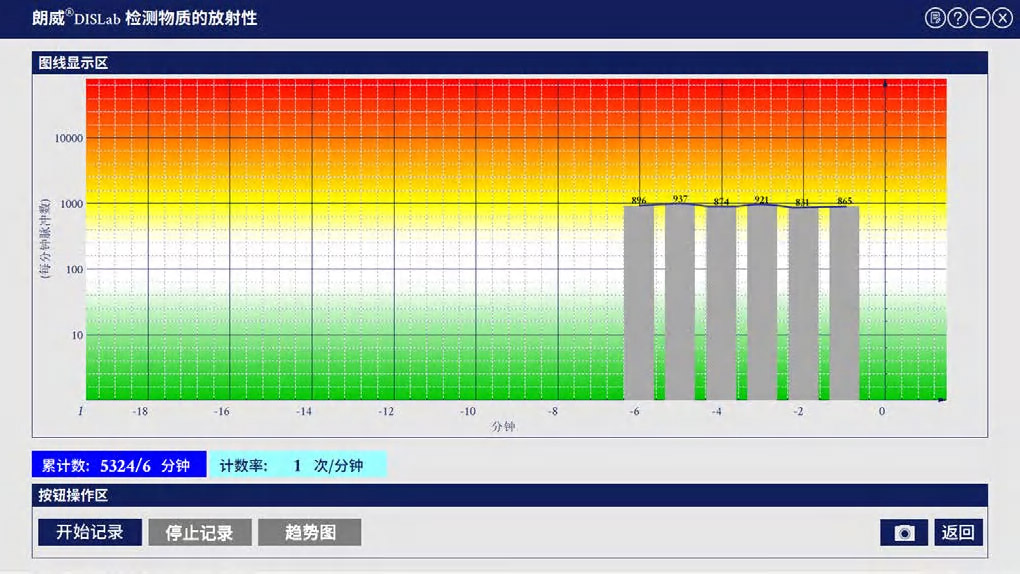Screen dimensions: 1020x574
Task: Select the gray bar labeled 896
Action: point(639,303)
